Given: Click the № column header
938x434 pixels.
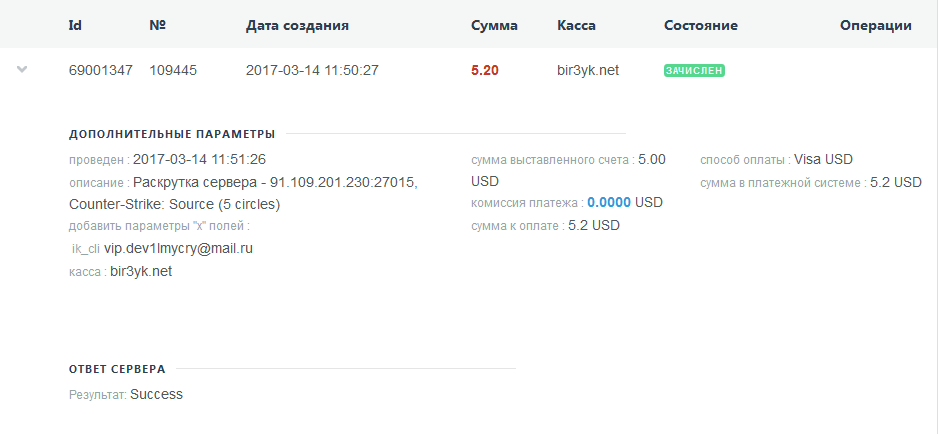Looking at the screenshot, I should 157,25.
